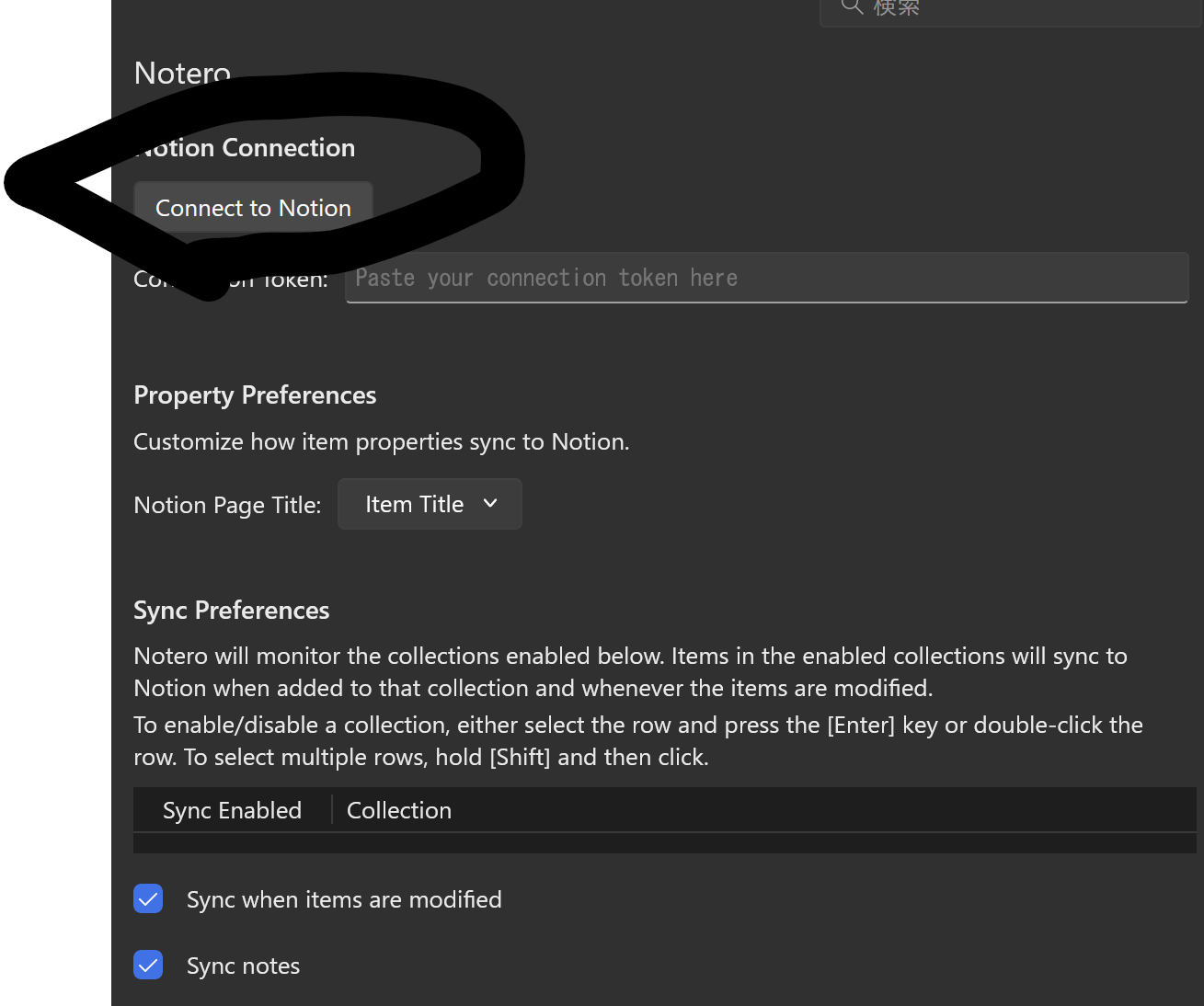Viewport: 1204px width, 1006px height.
Task: Click the empty collections table row area
Action: click(x=664, y=843)
